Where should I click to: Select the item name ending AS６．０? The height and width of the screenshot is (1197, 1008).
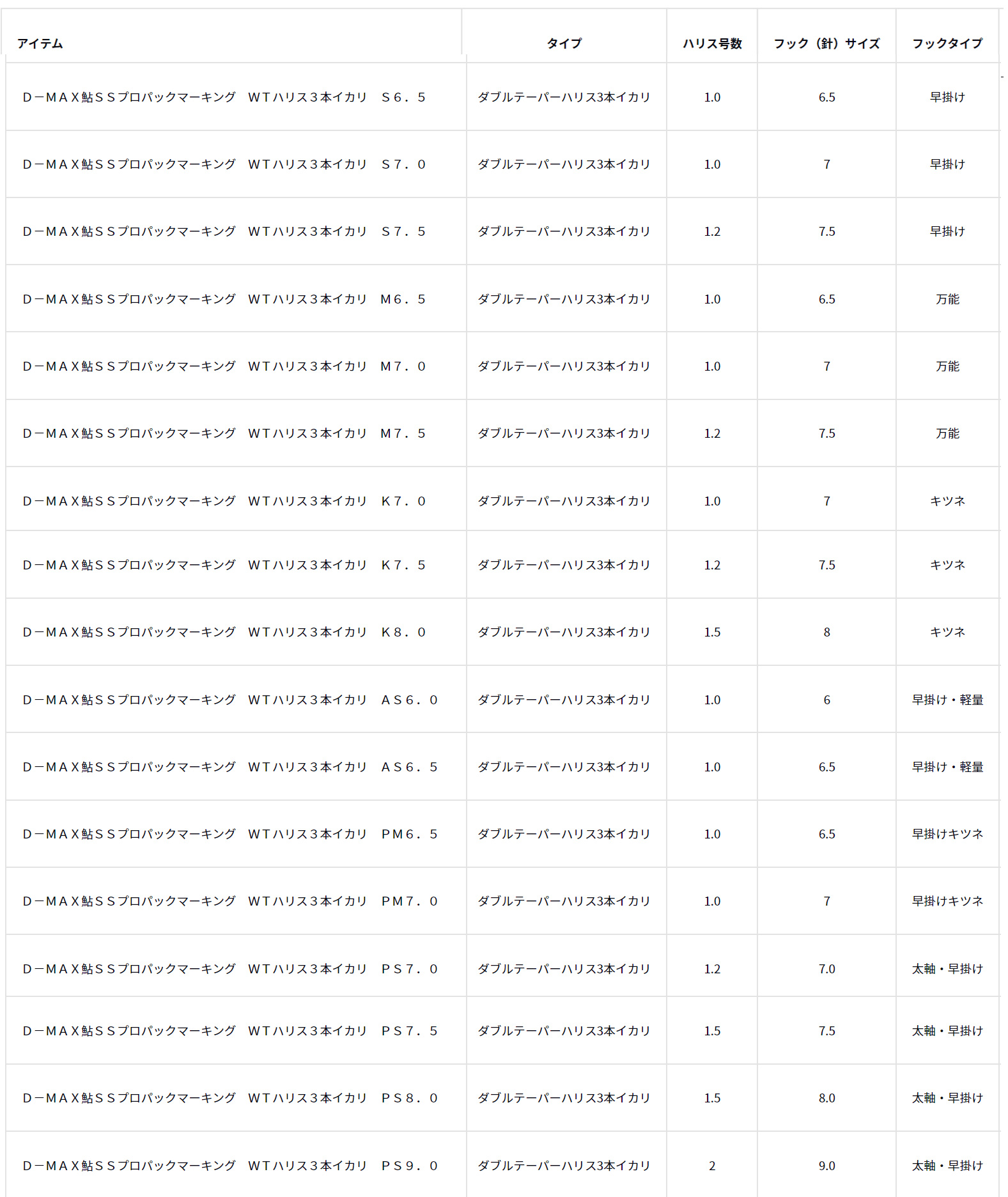point(231,700)
